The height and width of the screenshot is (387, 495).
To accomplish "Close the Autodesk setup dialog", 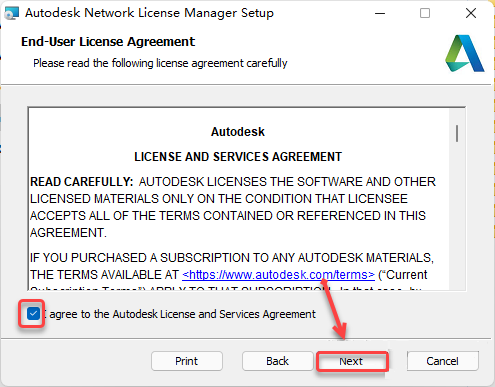I will pos(471,13).
